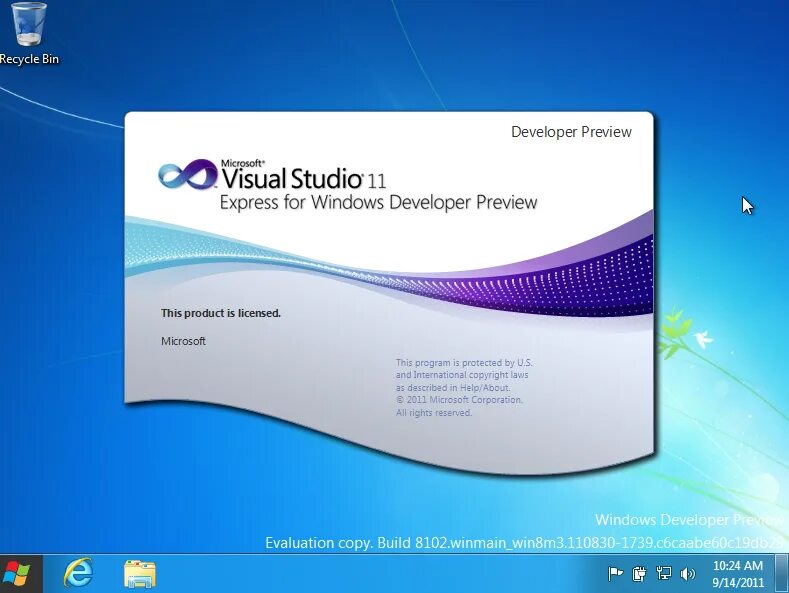The image size is (789, 593).
Task: Click 'This product is licensed.' text
Action: [221, 313]
